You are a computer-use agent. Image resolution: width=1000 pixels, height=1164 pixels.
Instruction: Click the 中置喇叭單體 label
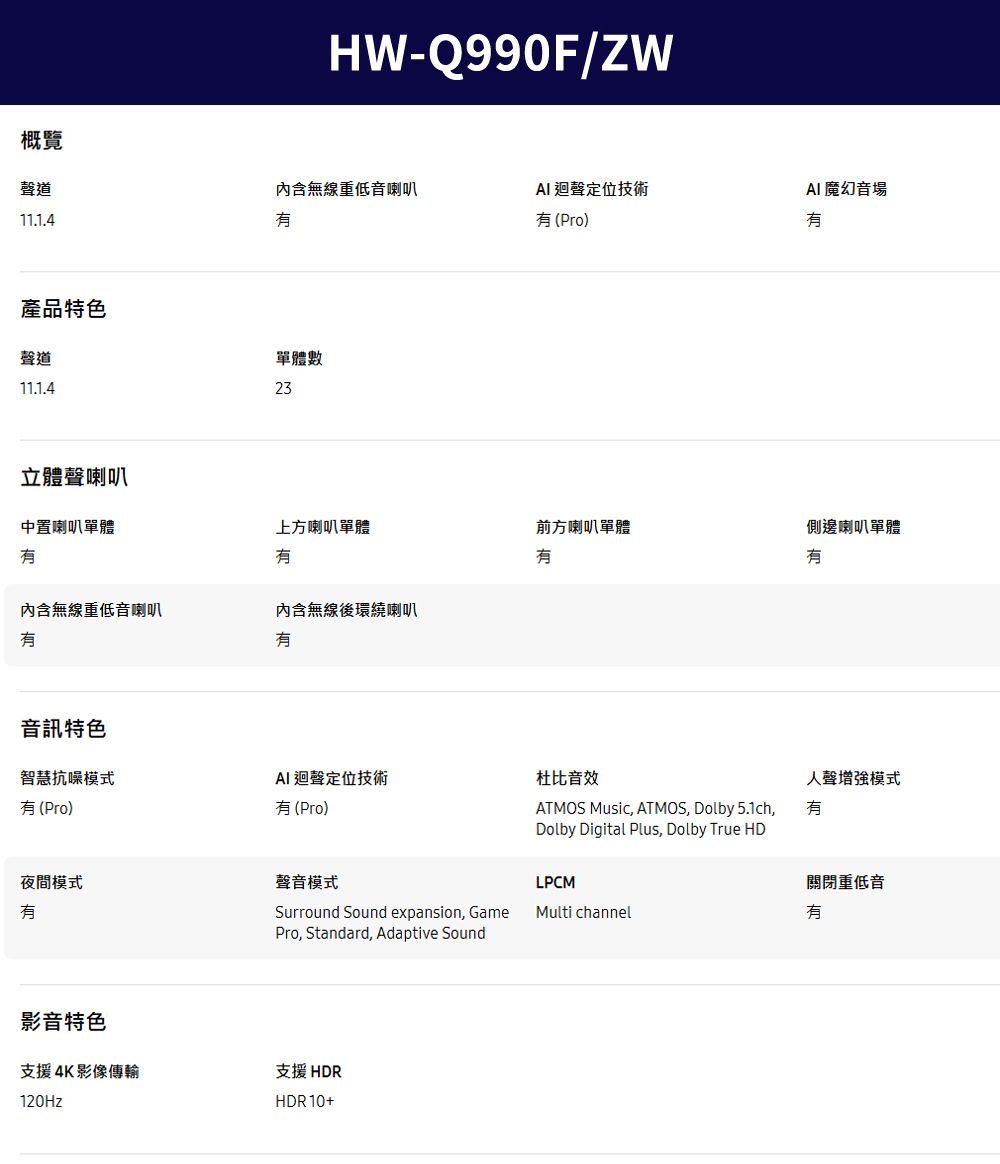(68, 527)
